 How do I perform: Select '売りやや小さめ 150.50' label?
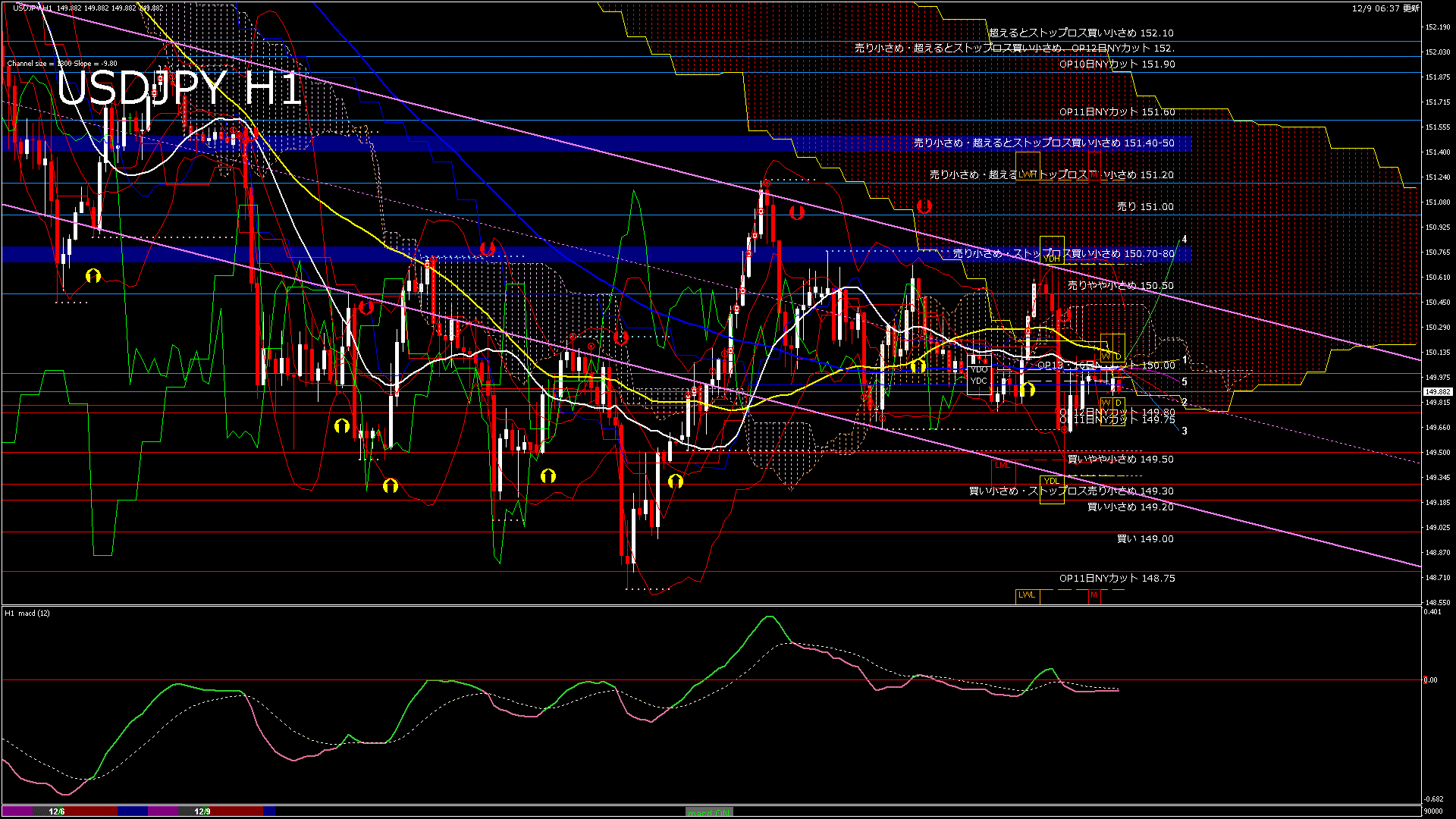(1121, 286)
